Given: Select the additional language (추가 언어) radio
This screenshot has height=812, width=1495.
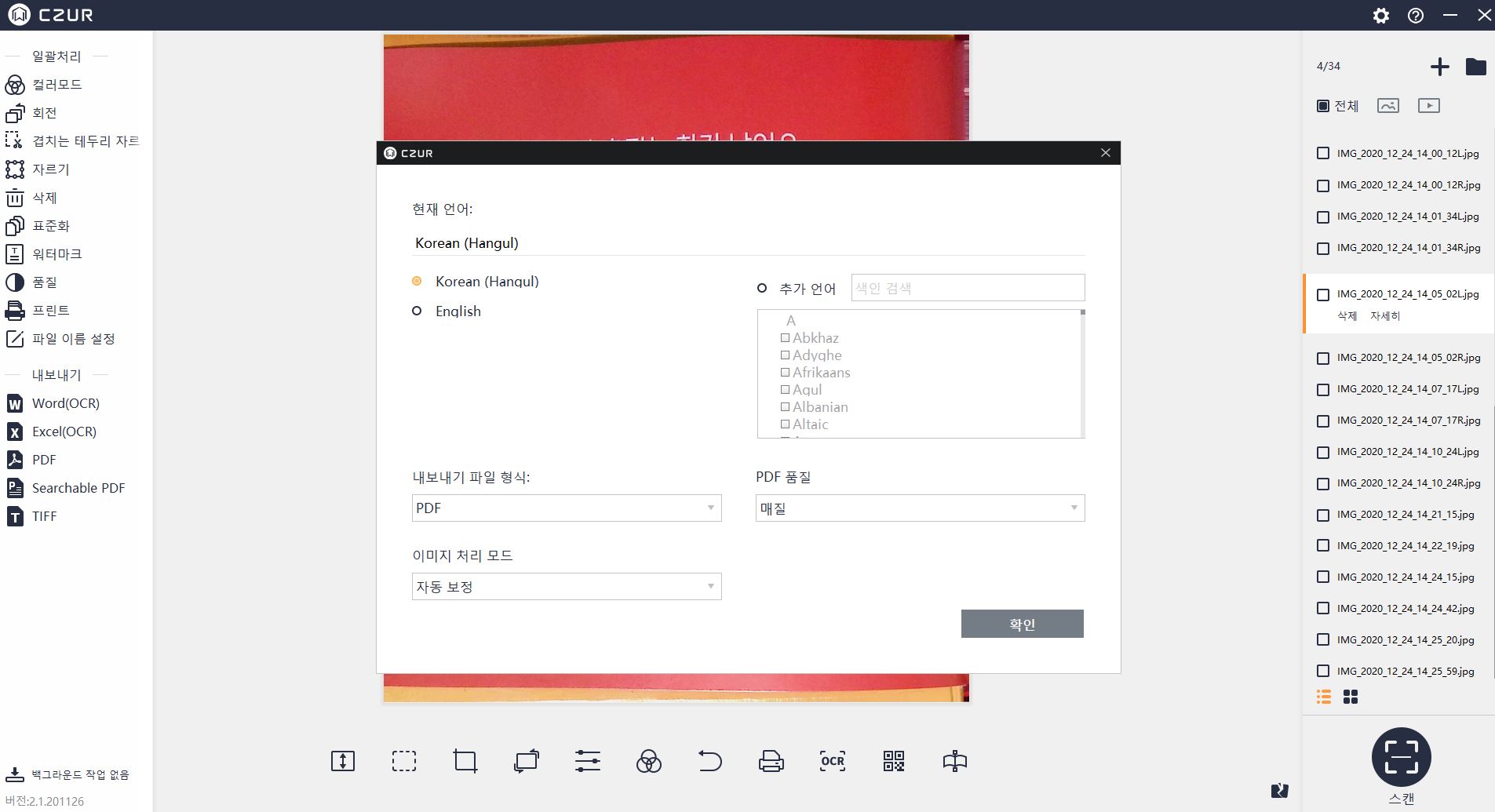Looking at the screenshot, I should pyautogui.click(x=761, y=288).
